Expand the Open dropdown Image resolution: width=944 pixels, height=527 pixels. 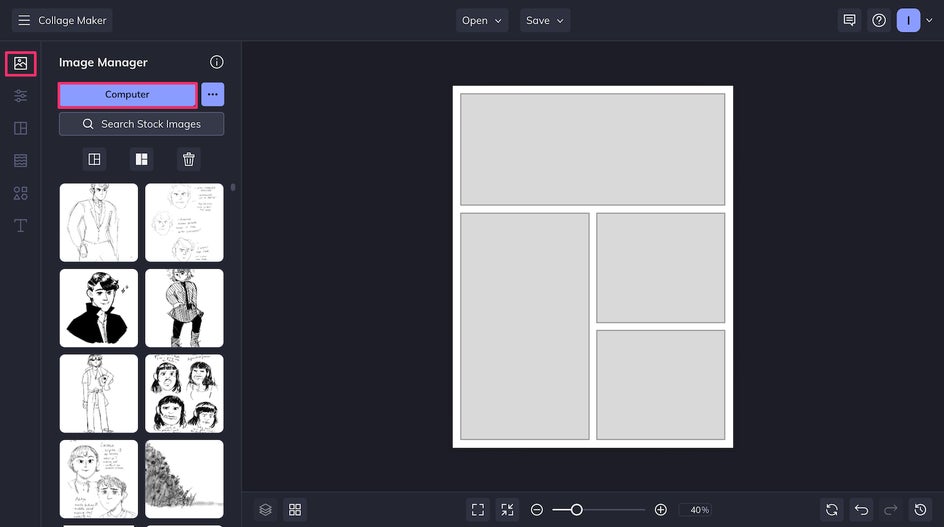tap(482, 20)
